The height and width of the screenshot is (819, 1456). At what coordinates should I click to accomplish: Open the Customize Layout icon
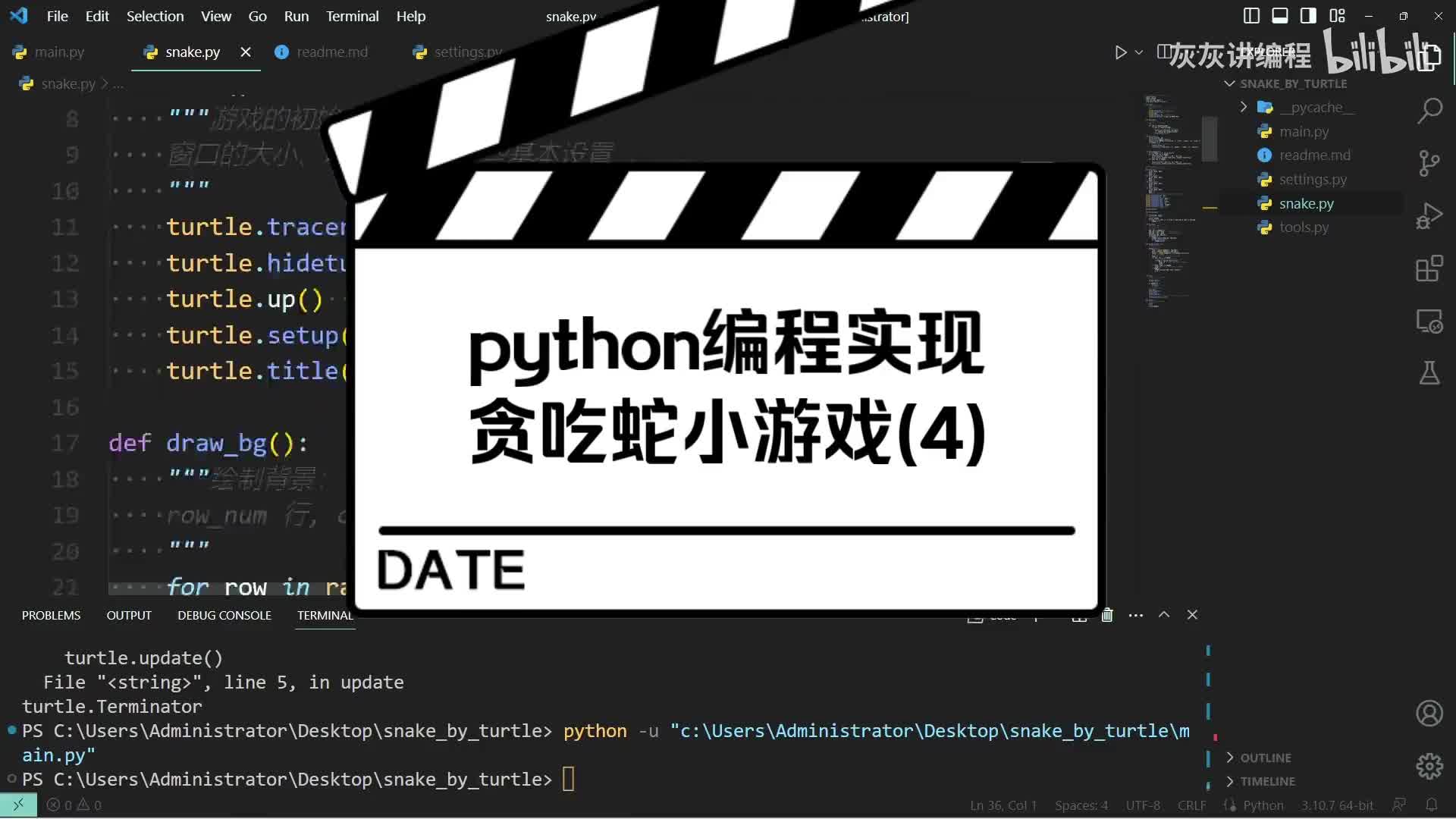(1337, 16)
